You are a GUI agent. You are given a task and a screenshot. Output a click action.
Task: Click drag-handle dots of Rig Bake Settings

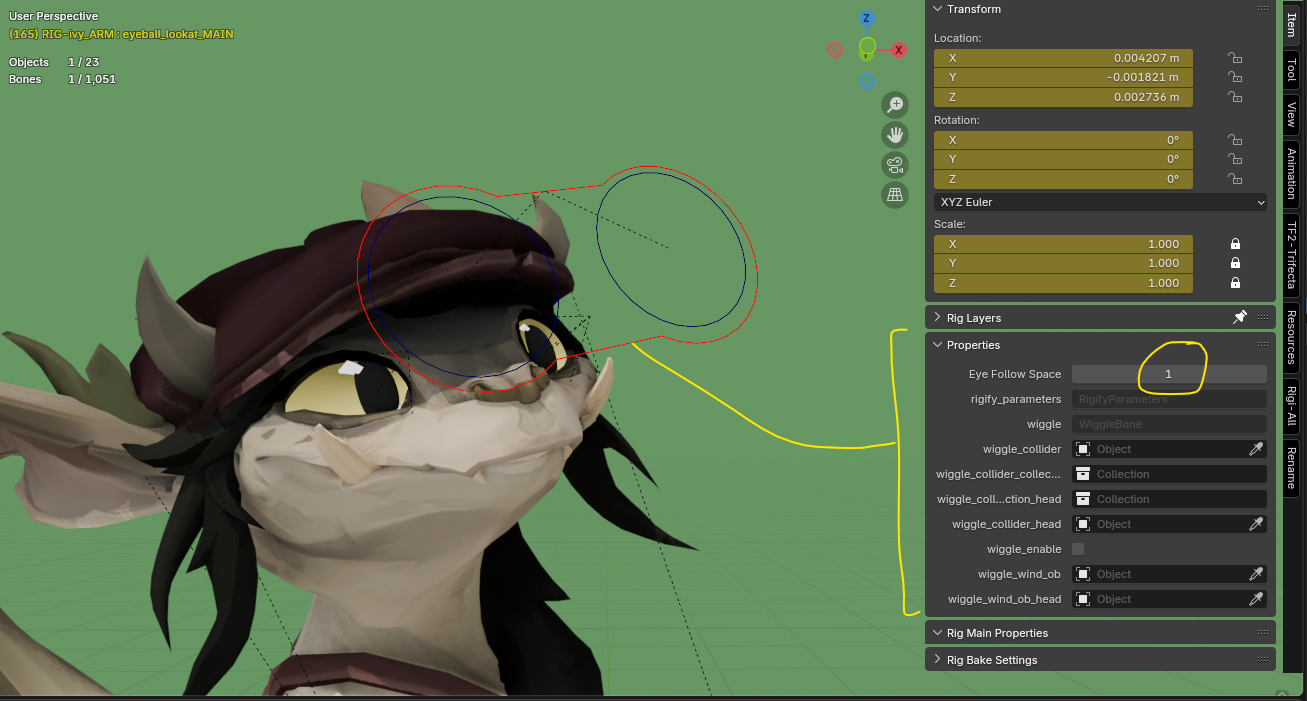pos(1262,660)
